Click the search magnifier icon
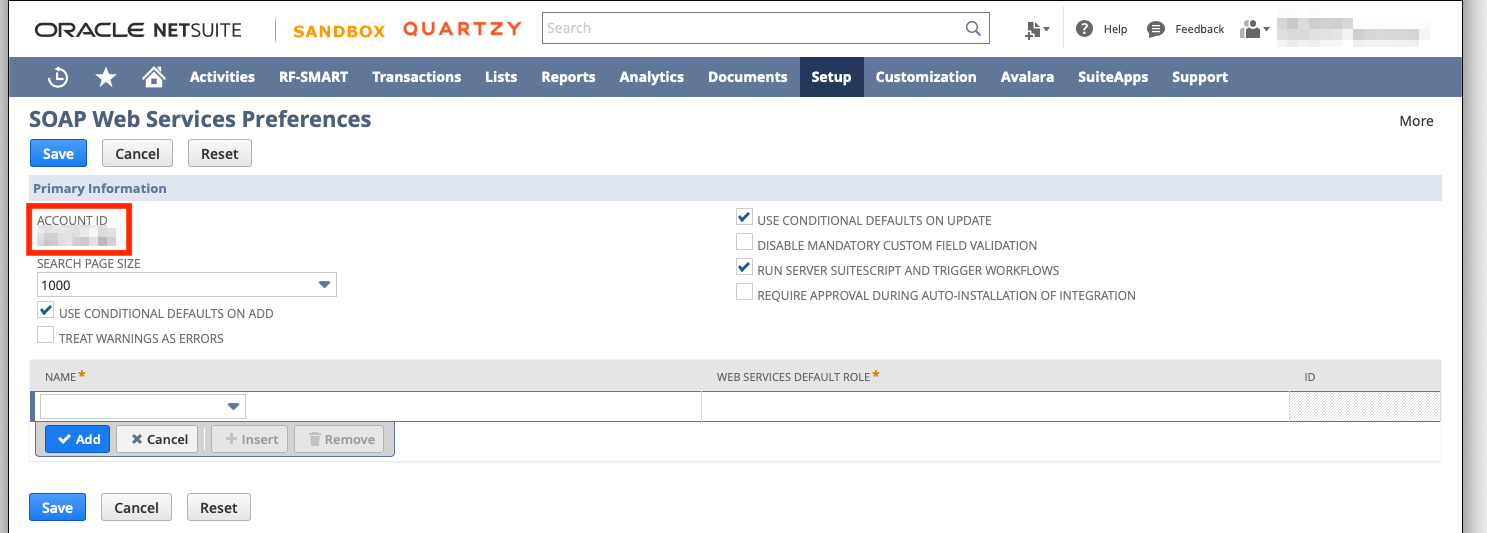Viewport: 1487px width, 533px height. [x=973, y=28]
